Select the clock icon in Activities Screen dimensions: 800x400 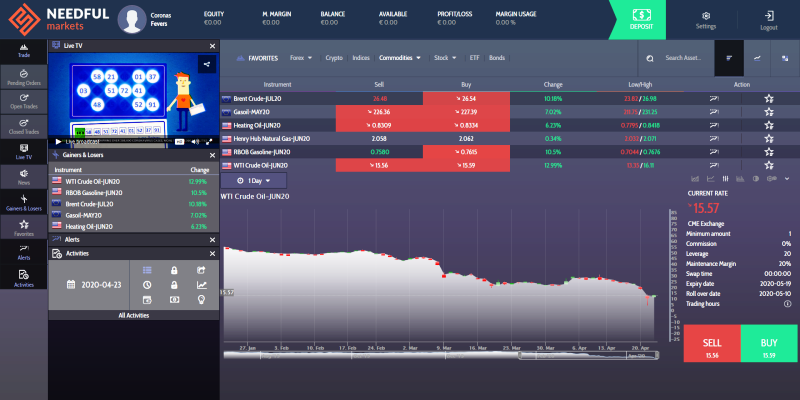click(x=147, y=285)
